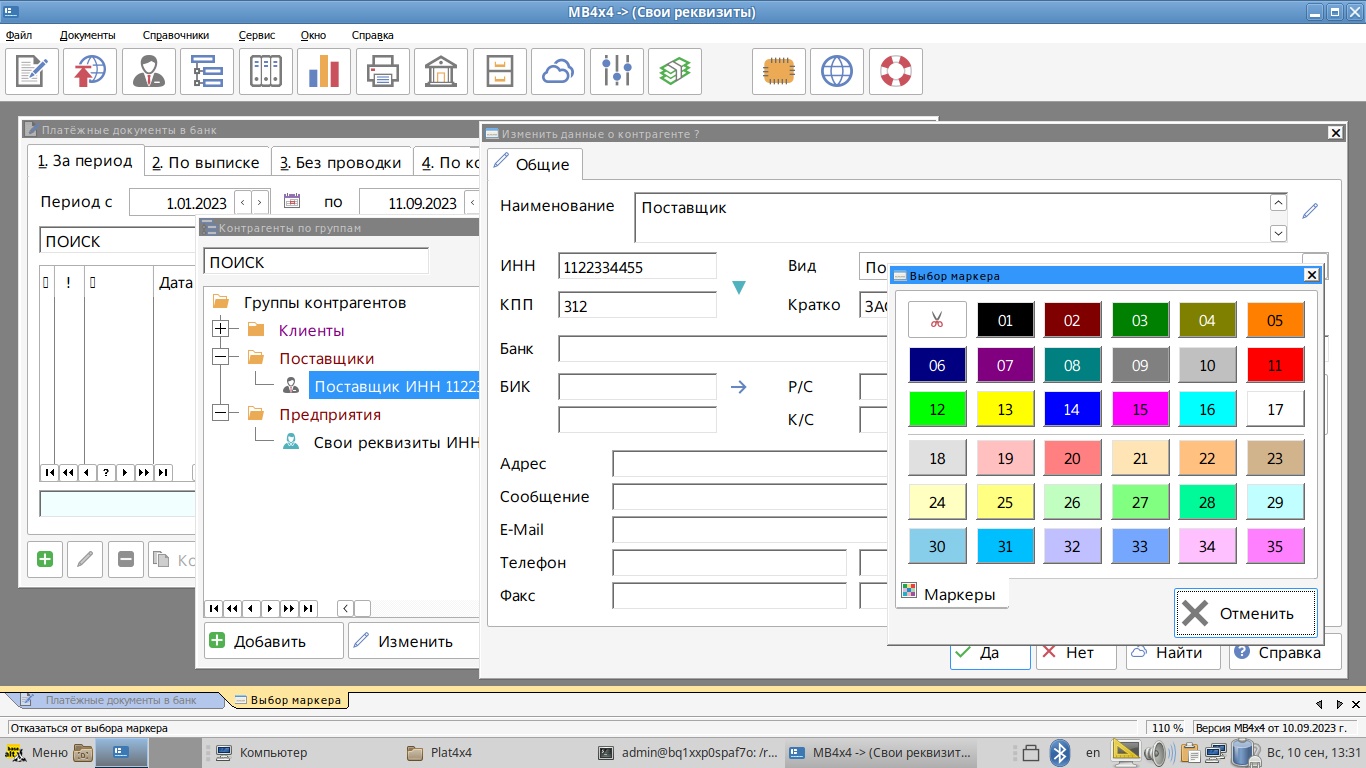This screenshot has width=1366, height=768.
Task: Click the Bluetooth icon in system tray
Action: tap(1060, 753)
